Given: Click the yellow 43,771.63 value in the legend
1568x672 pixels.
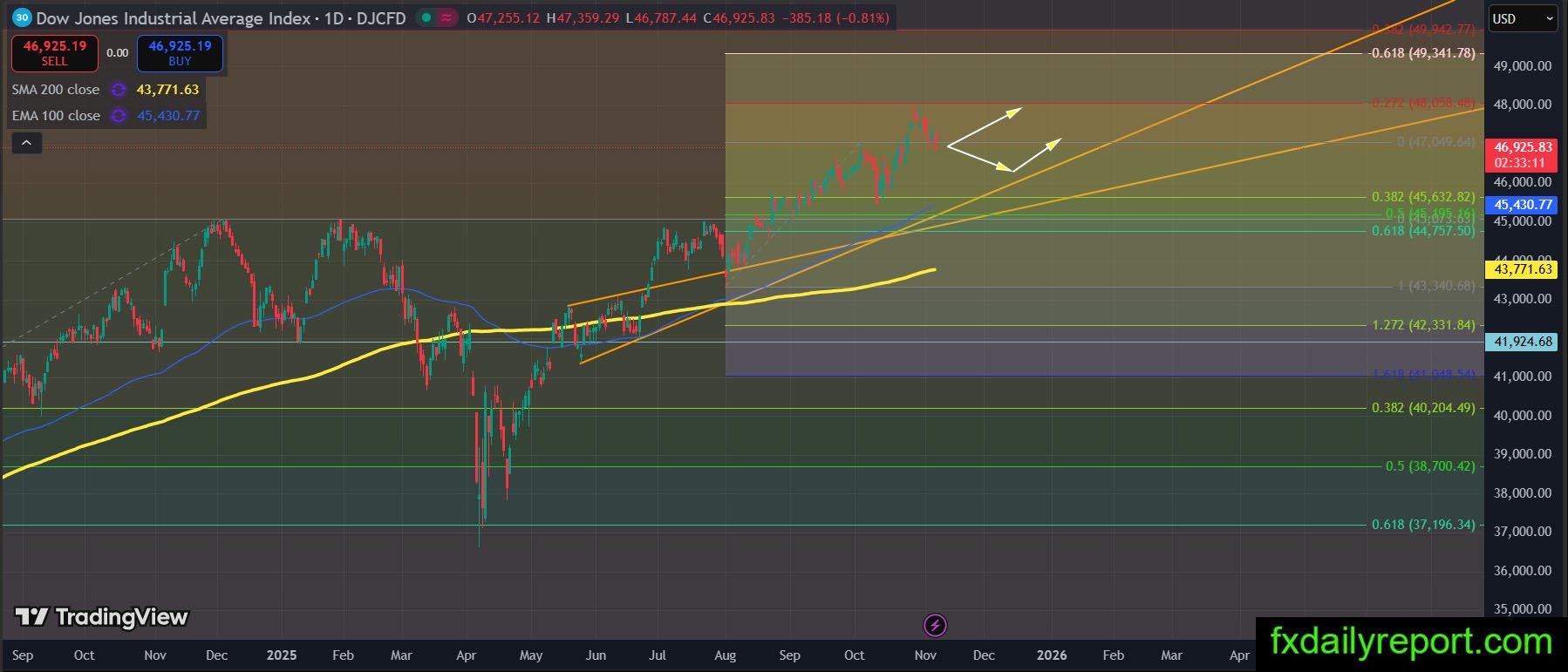Looking at the screenshot, I should (167, 90).
